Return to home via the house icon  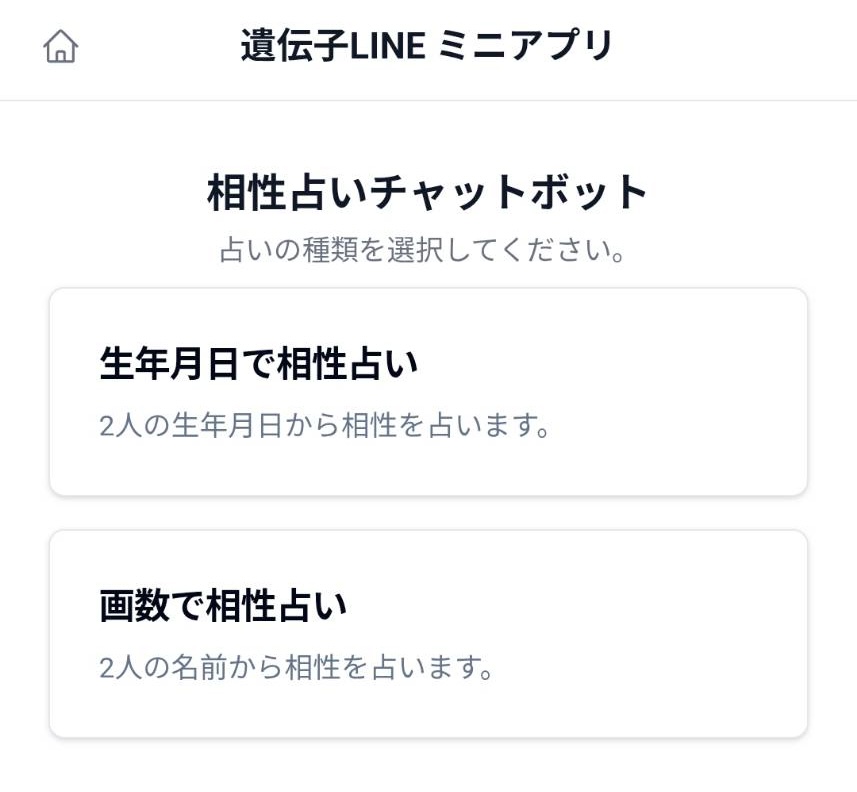(61, 47)
